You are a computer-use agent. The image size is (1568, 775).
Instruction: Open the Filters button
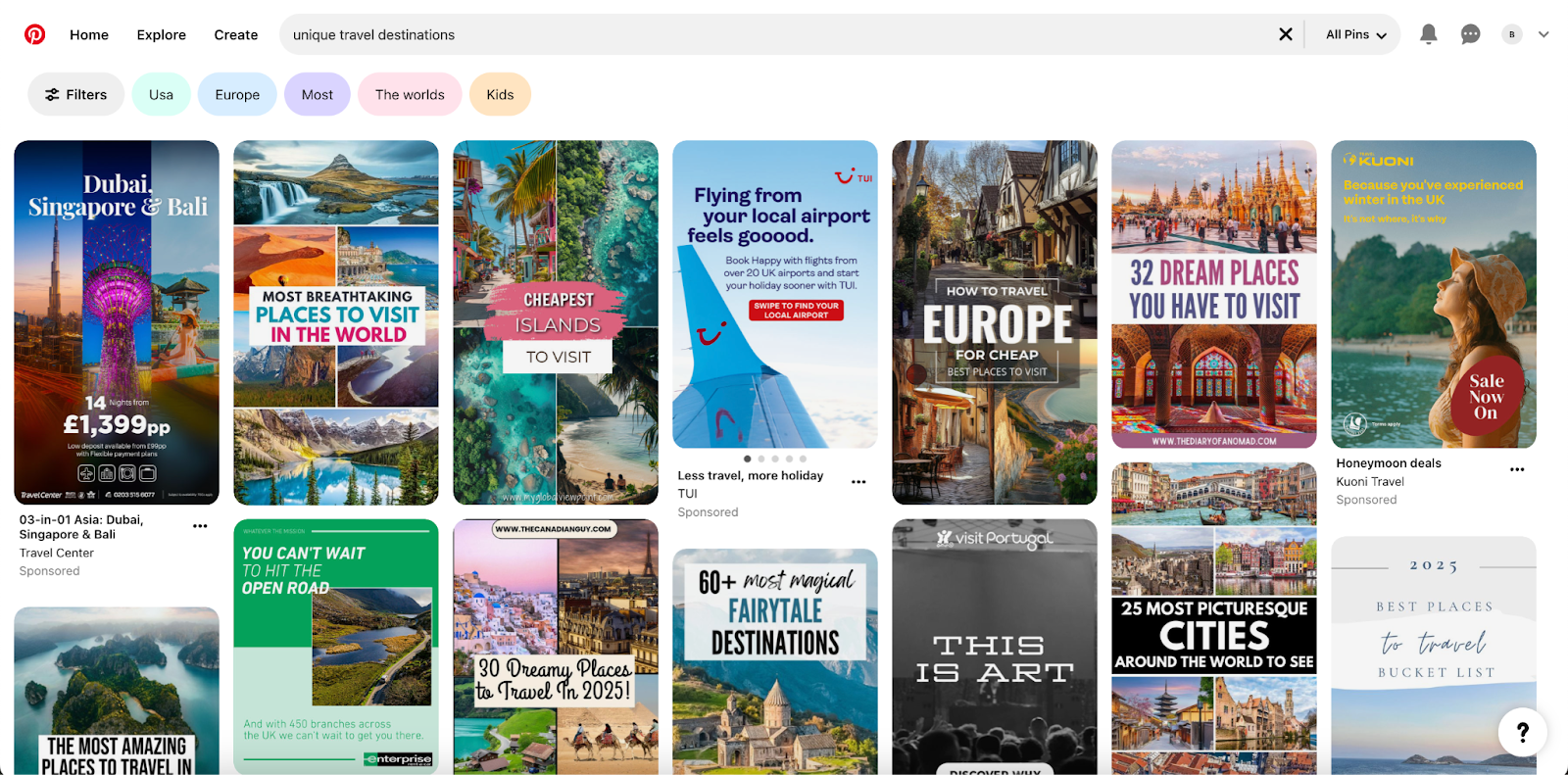tap(76, 94)
